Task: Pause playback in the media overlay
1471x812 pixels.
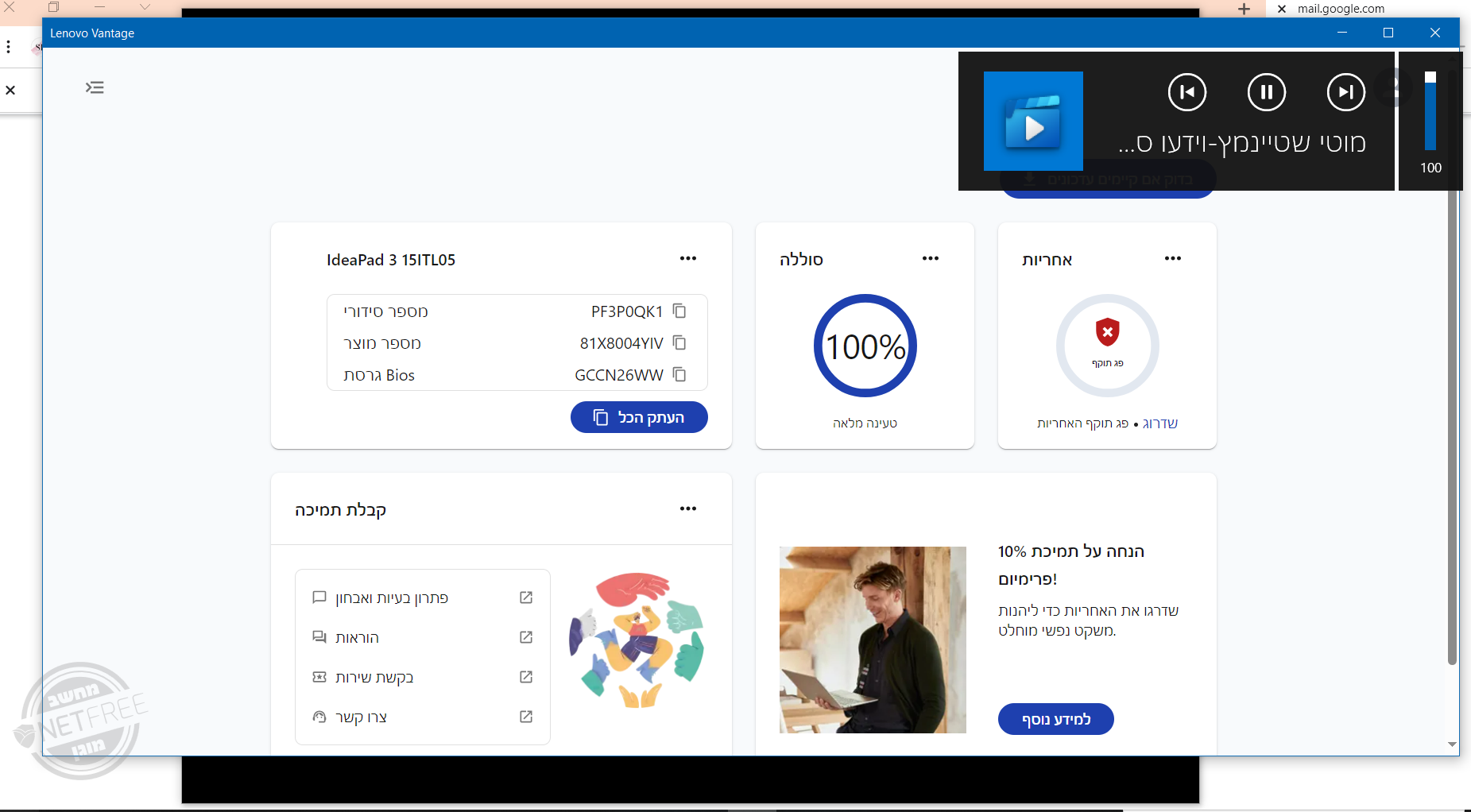Action: coord(1267,91)
